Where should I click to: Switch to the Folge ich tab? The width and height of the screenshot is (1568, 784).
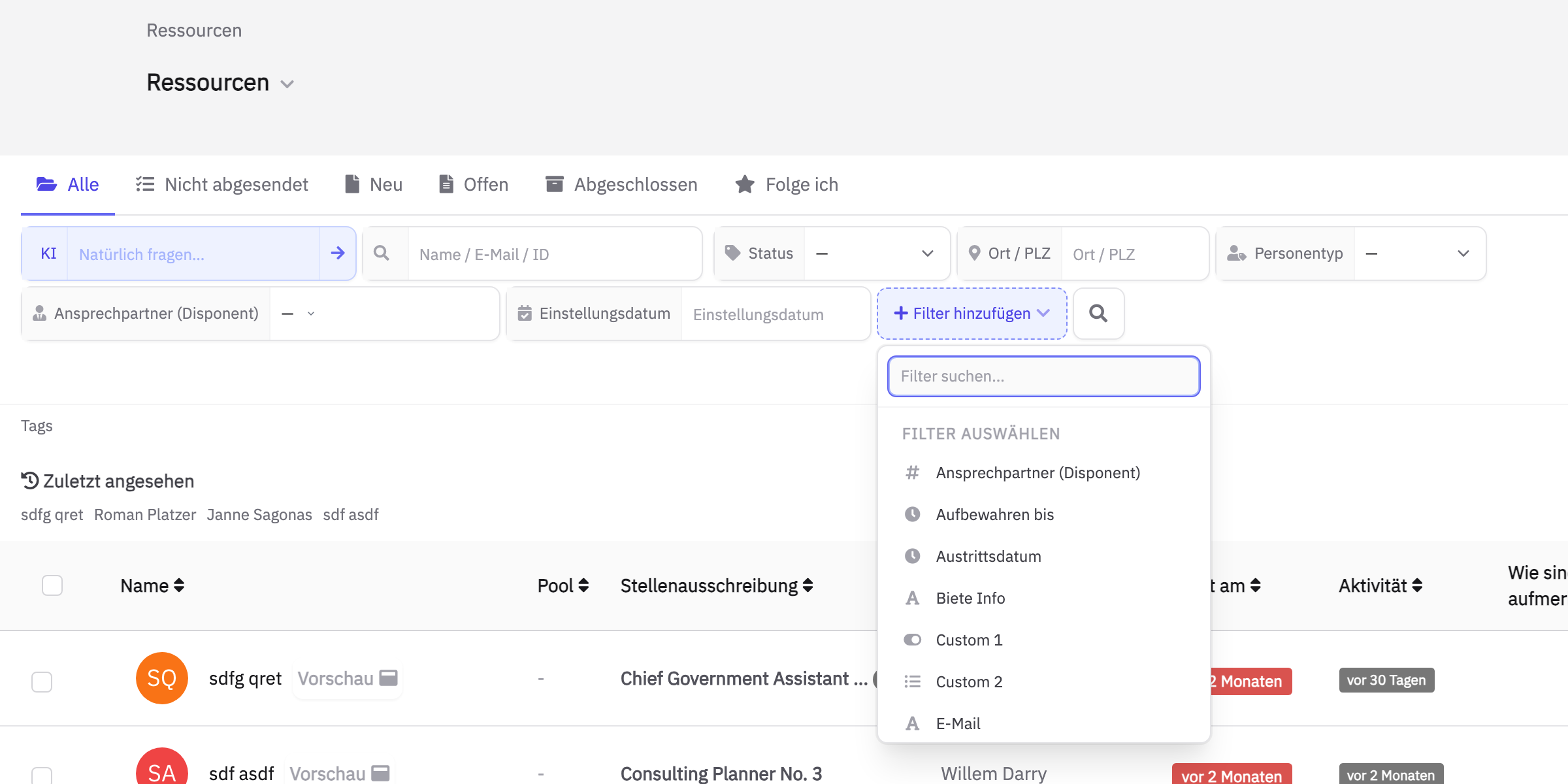point(787,184)
